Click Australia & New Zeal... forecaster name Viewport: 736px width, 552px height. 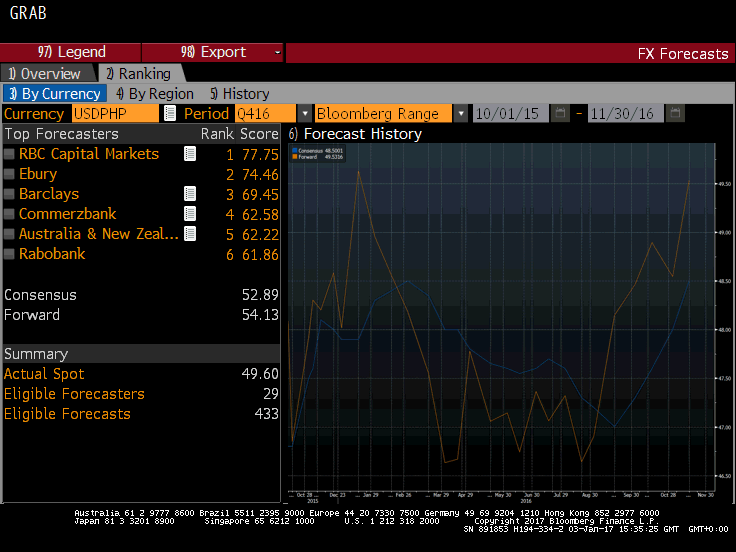click(99, 233)
